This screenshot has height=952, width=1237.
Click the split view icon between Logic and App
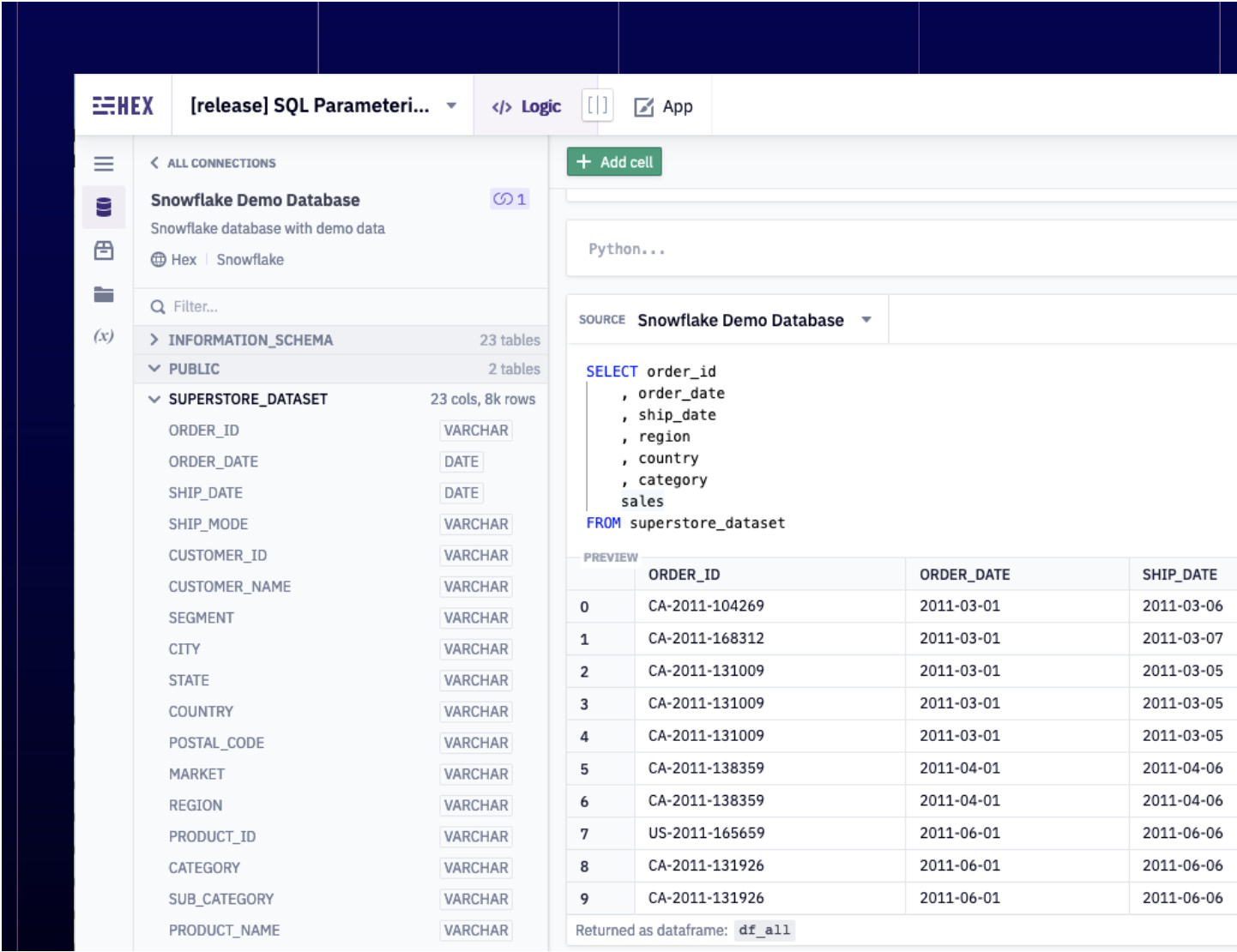click(597, 105)
